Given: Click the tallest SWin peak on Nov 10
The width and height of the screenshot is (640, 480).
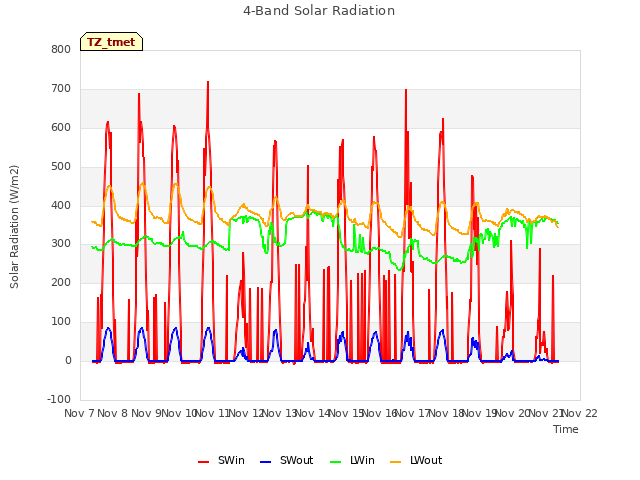Looking at the screenshot, I should pos(208,82).
